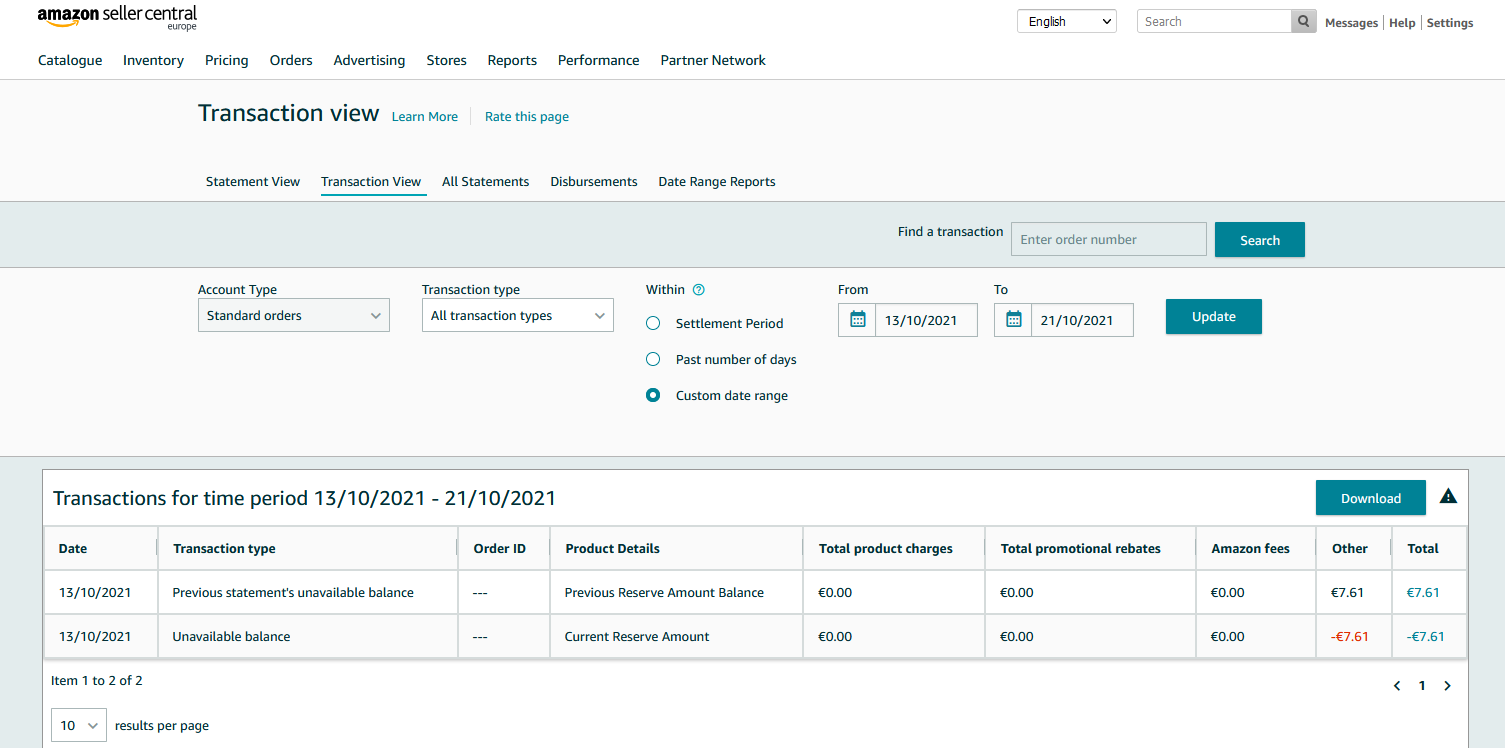Select the Custom date range radio button
The width and height of the screenshot is (1505, 748).
tap(653, 395)
